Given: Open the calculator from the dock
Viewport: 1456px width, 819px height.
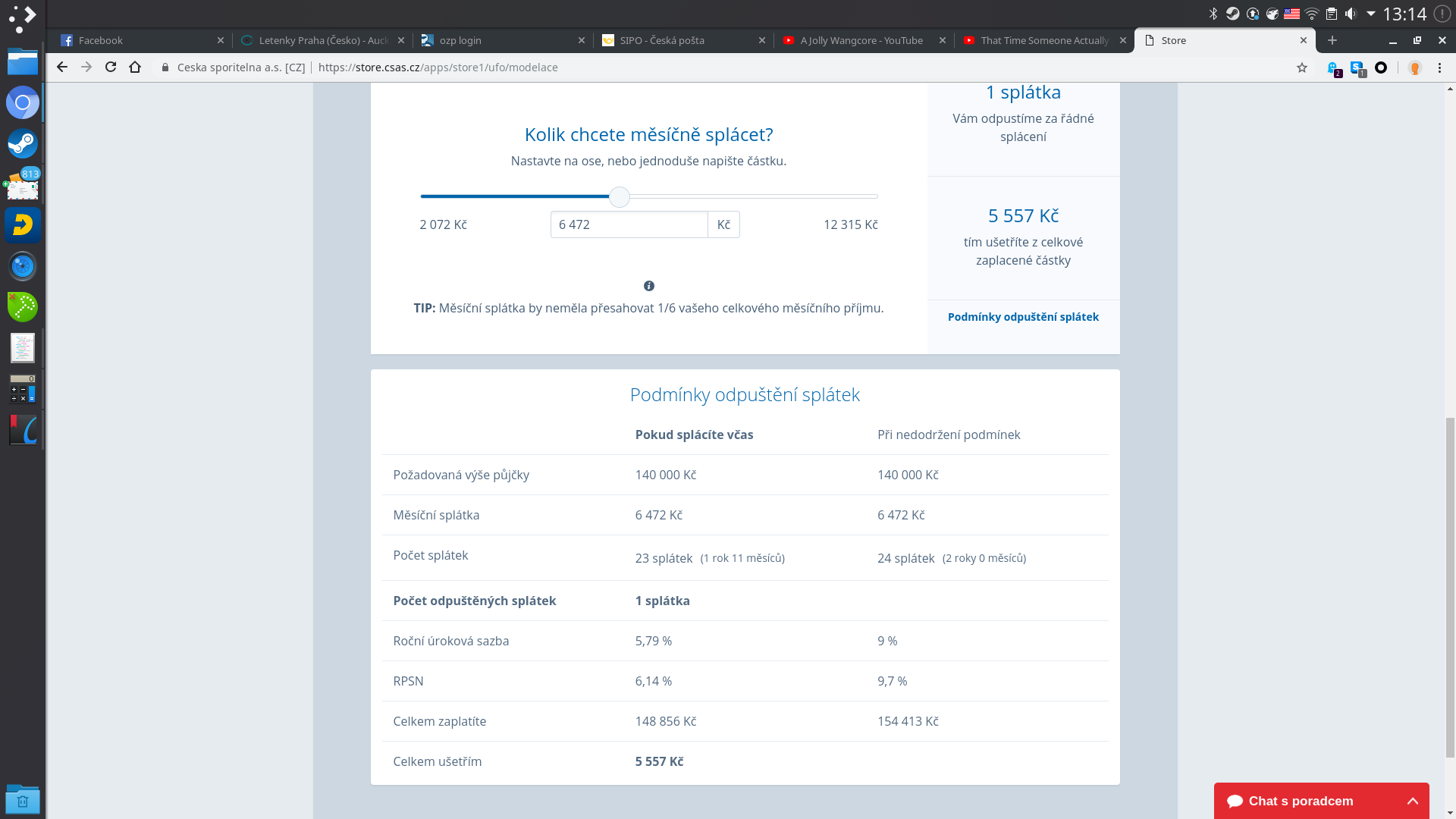Looking at the screenshot, I should (x=23, y=389).
